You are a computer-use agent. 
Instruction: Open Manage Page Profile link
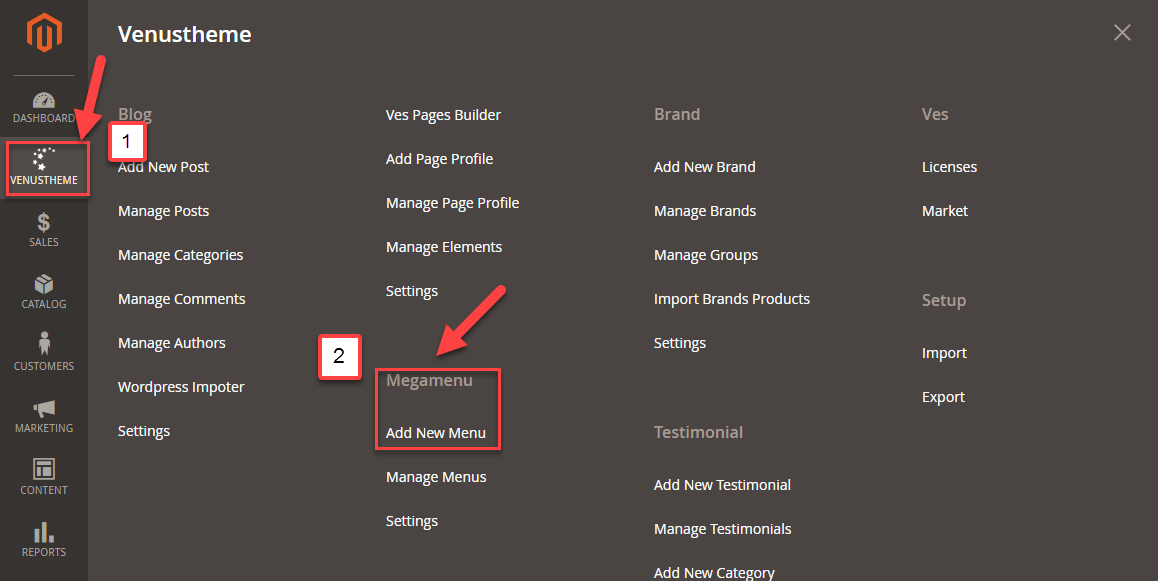click(x=452, y=203)
